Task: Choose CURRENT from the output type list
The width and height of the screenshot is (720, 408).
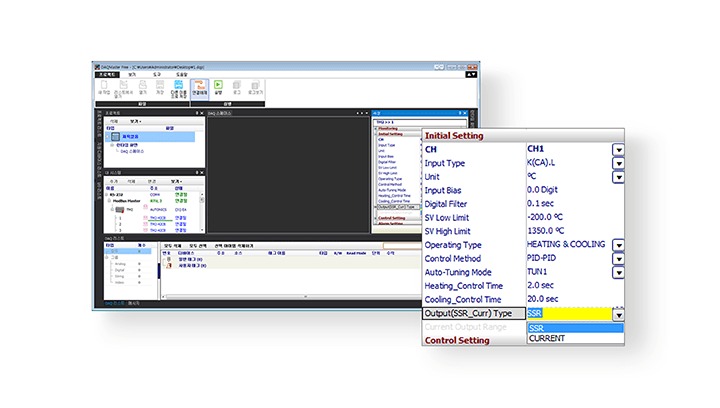Action: pos(548,338)
